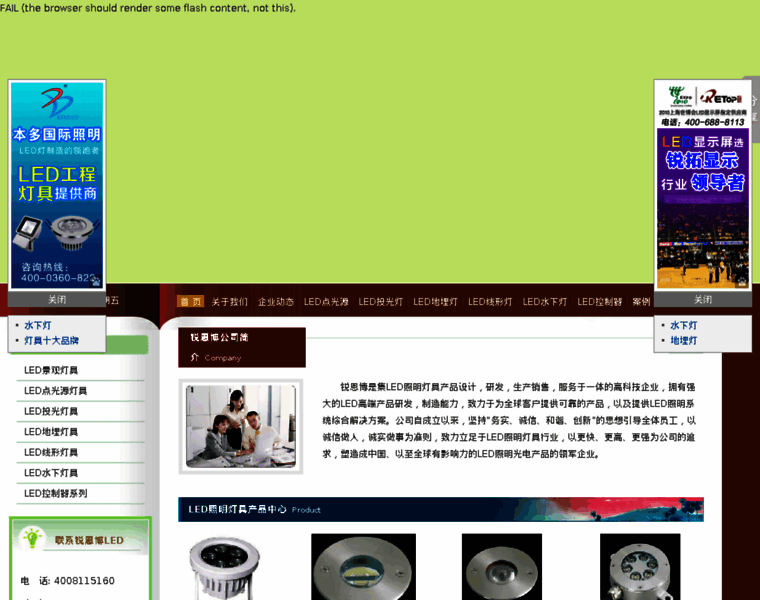Click the 锐思博公司简介 Company heading
Image resolution: width=760 pixels, height=600 pixels.
pos(242,347)
